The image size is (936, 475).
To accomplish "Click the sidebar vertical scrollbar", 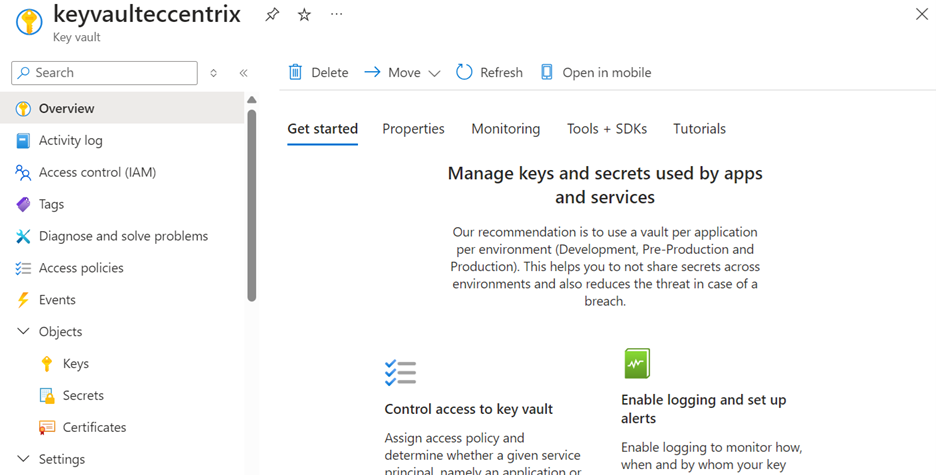I will coord(251,200).
